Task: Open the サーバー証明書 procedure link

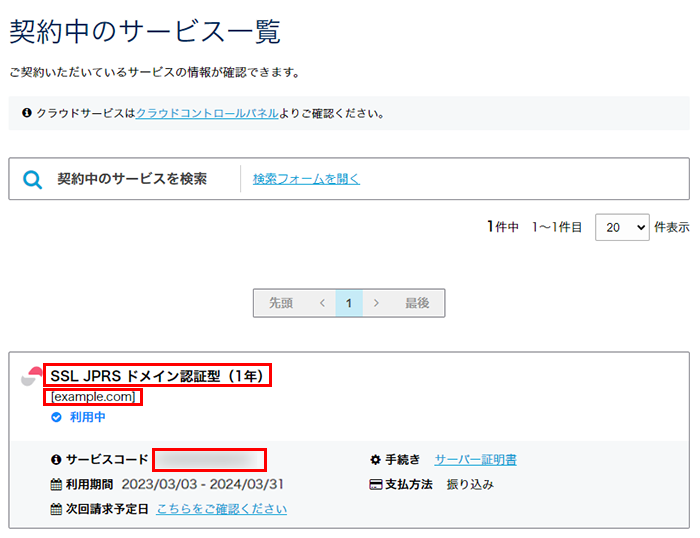Action: point(475,460)
